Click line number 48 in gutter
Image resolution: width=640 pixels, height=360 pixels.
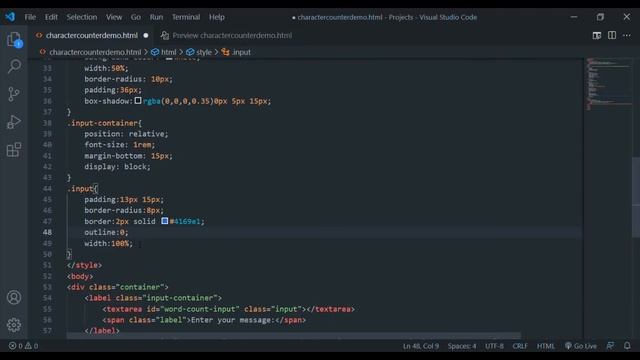point(47,232)
